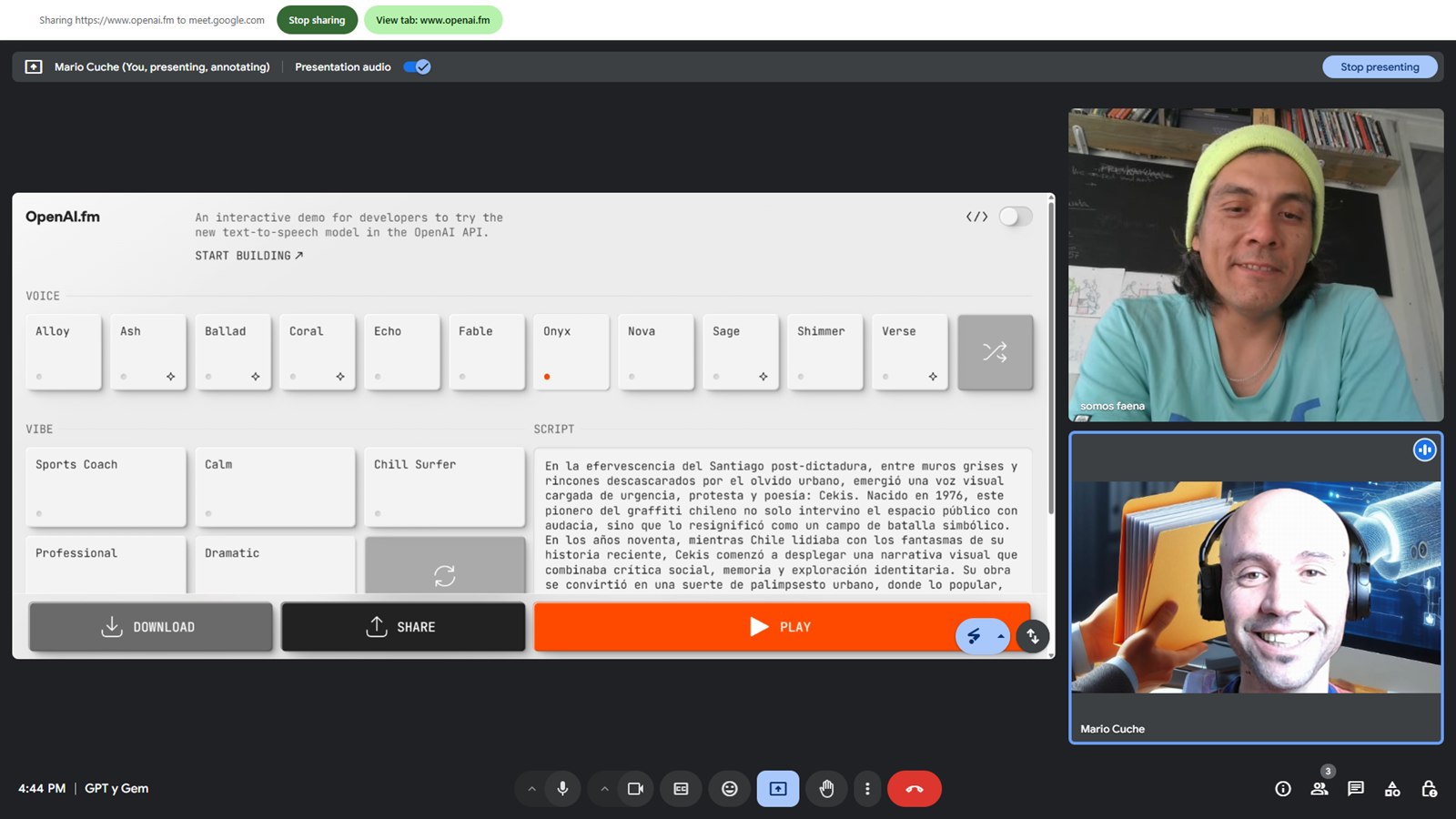Viewport: 1456px width, 819px height.
Task: Open the emoji reactions picker
Action: pyautogui.click(x=730, y=789)
